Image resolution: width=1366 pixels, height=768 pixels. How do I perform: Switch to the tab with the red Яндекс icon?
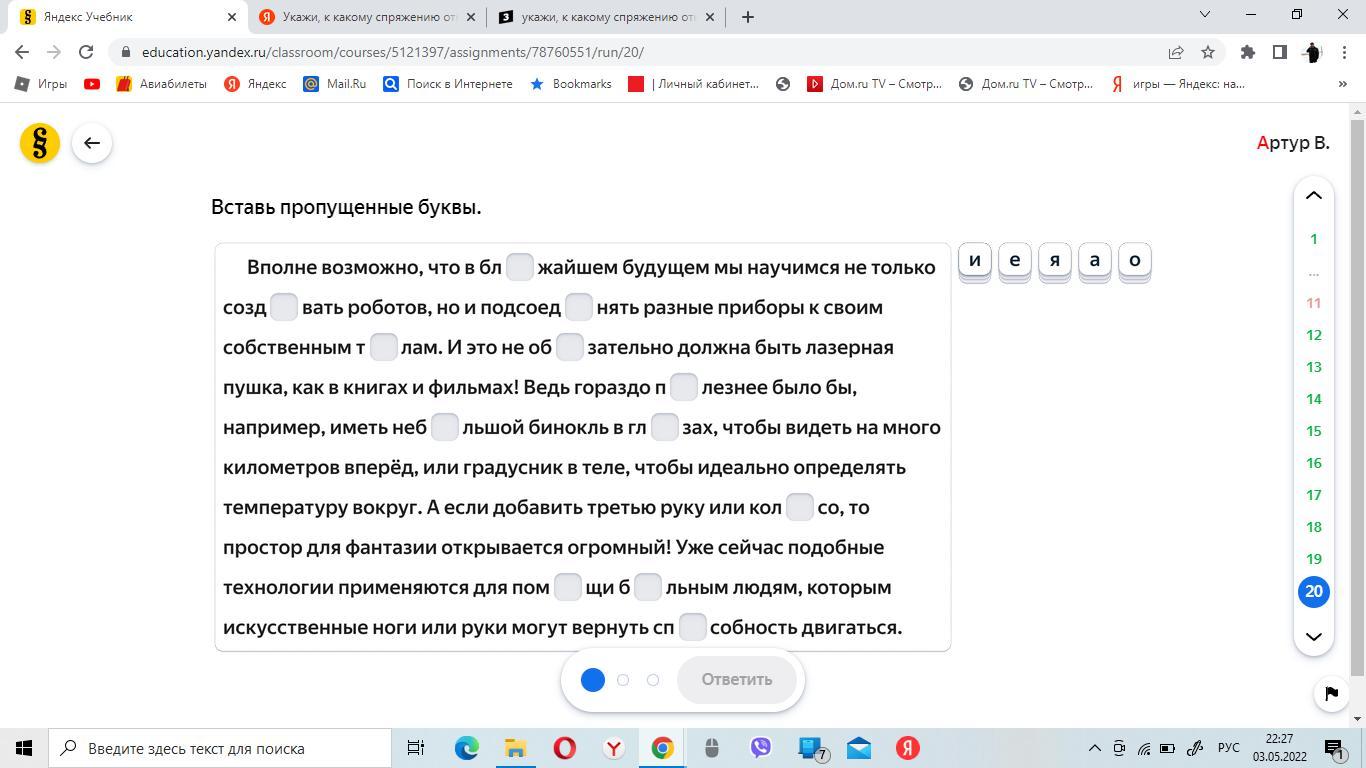(366, 17)
